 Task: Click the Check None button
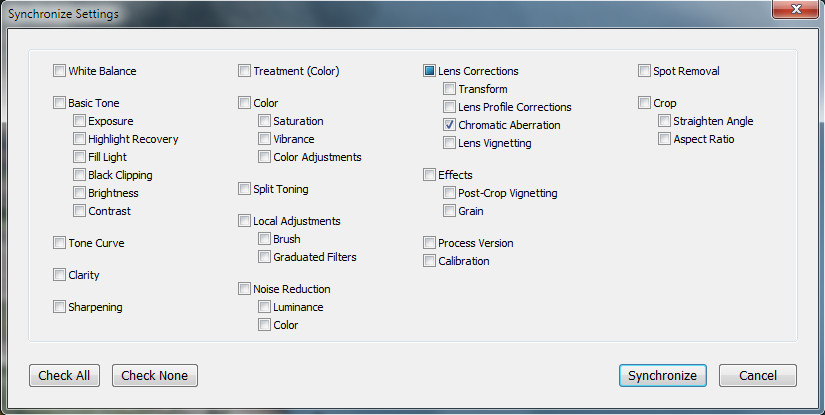pos(155,376)
